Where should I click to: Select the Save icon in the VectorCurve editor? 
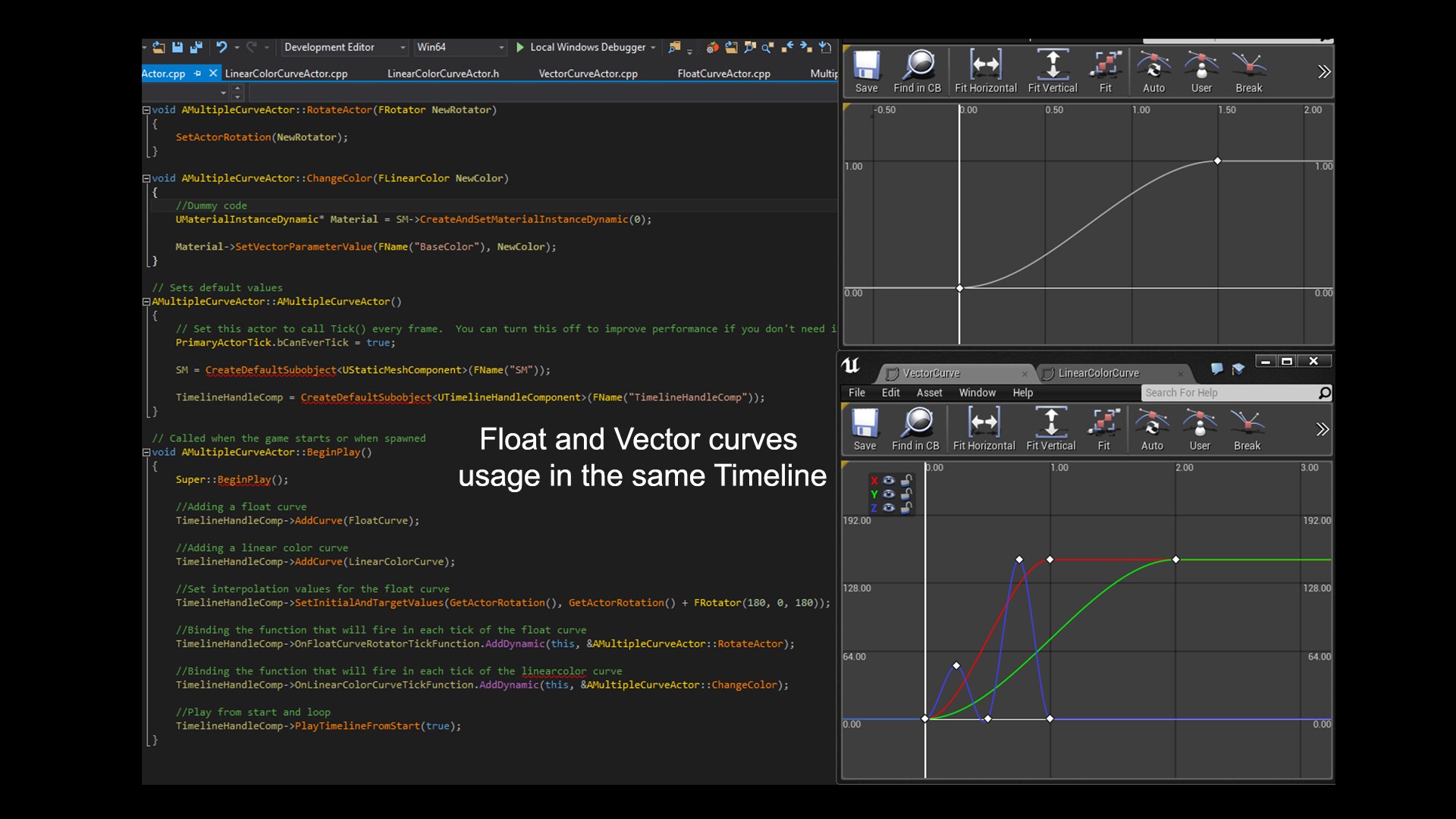[864, 428]
